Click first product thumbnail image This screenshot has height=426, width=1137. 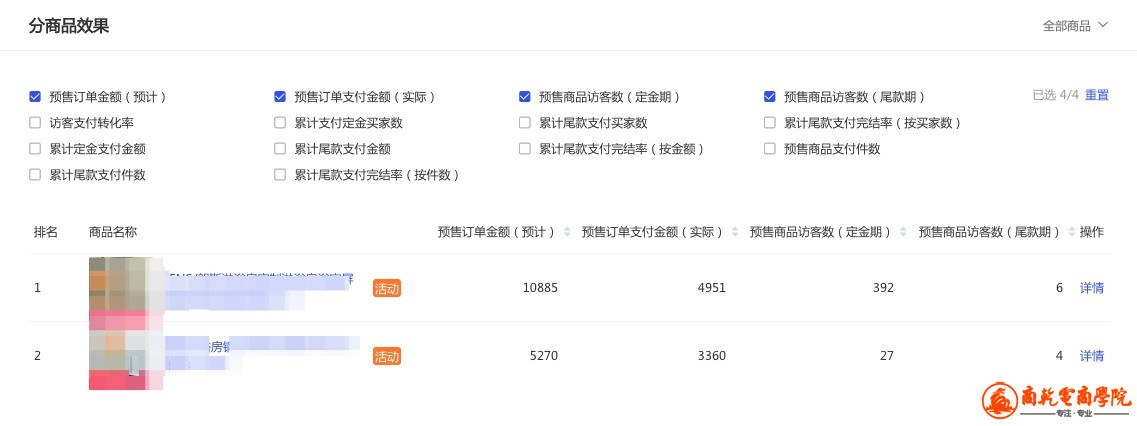(125, 290)
